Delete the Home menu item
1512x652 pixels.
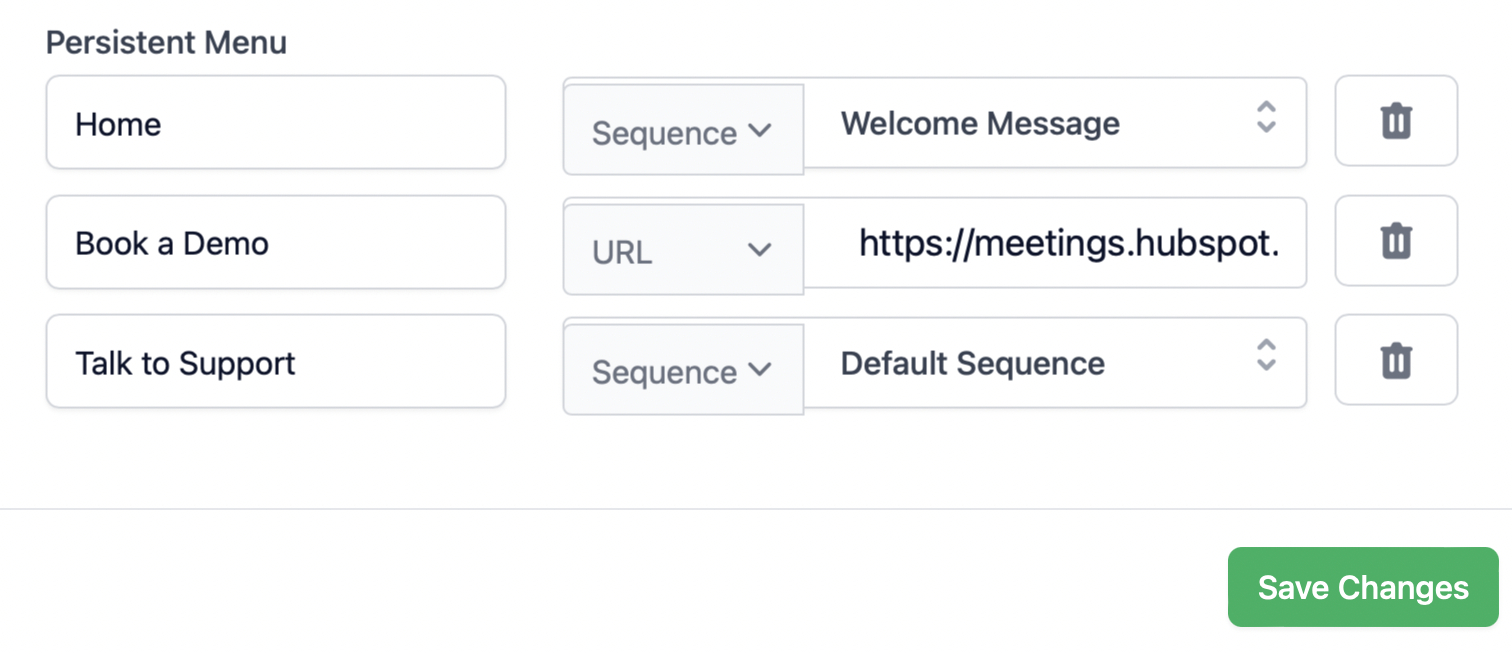point(1396,121)
